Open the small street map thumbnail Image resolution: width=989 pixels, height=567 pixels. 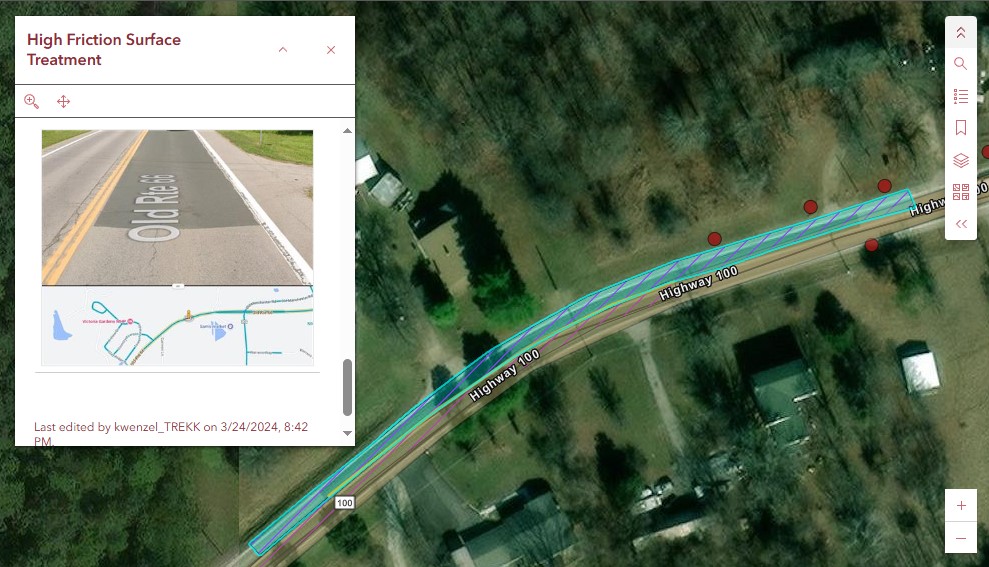177,325
